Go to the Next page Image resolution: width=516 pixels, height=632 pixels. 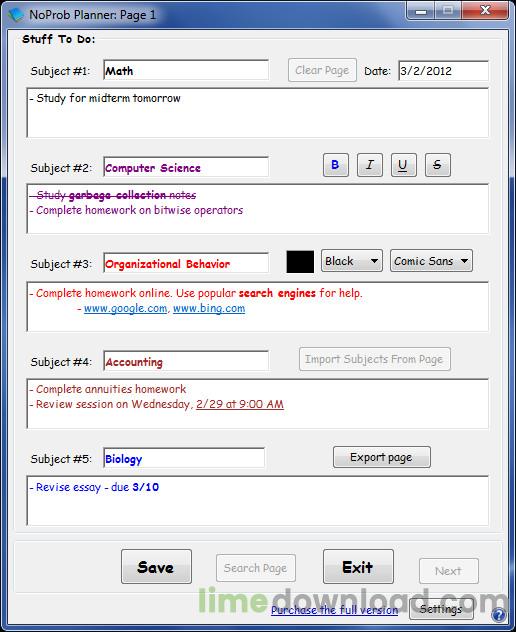449,571
